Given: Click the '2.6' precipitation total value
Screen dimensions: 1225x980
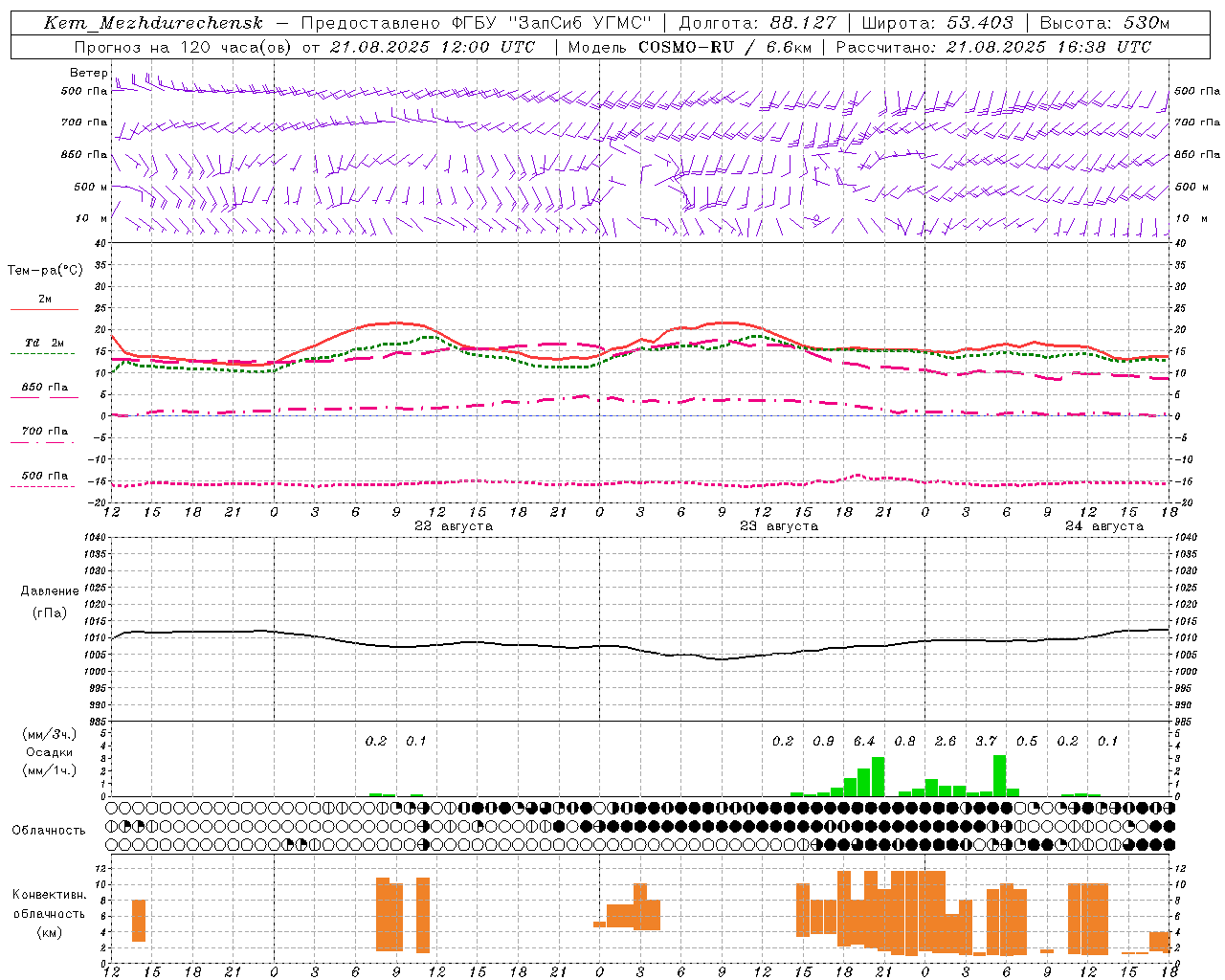Looking at the screenshot, I should 946,742.
